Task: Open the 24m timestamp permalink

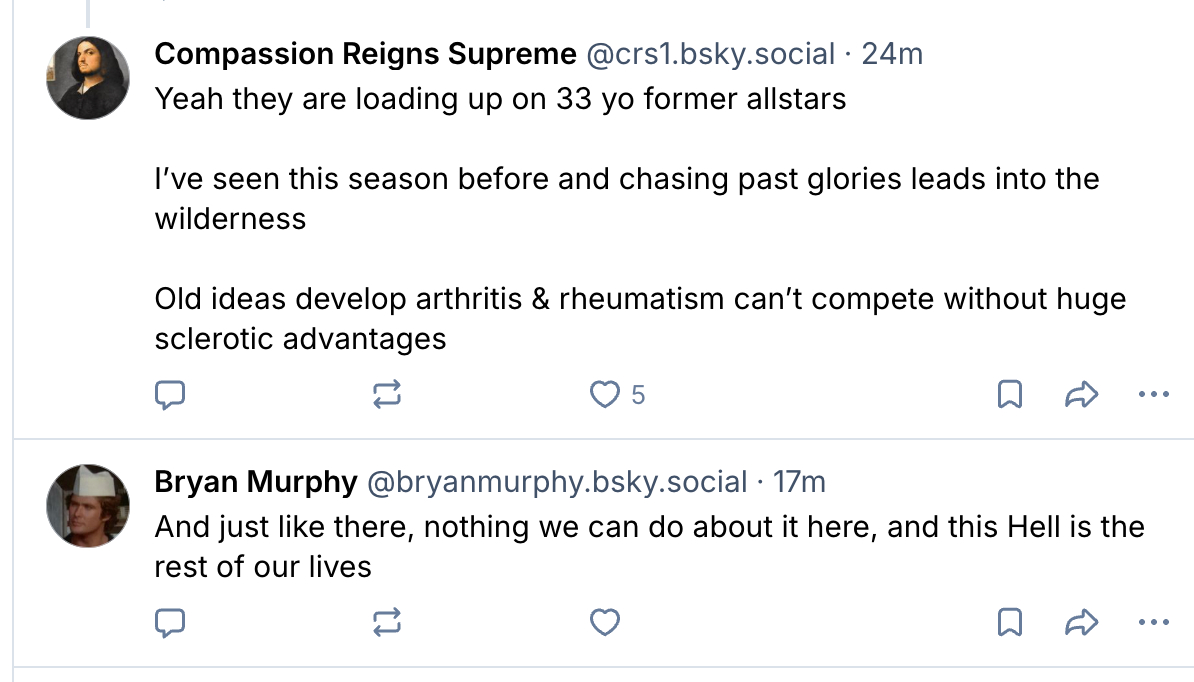Action: pyautogui.click(x=892, y=54)
